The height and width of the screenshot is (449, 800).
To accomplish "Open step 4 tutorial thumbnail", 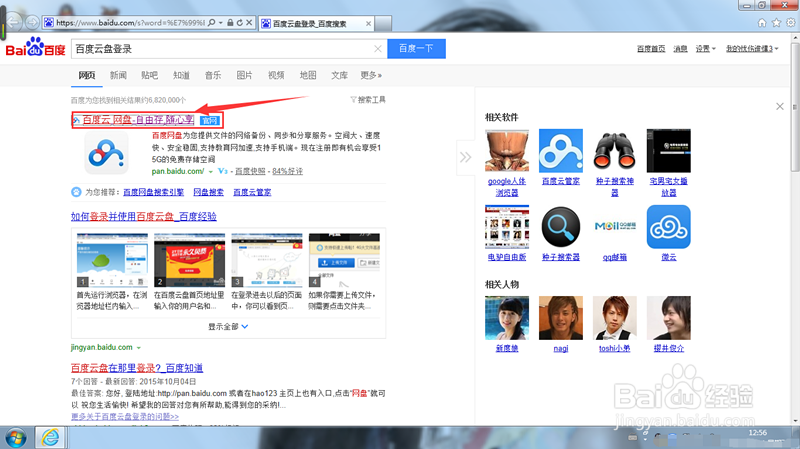I will click(344, 260).
